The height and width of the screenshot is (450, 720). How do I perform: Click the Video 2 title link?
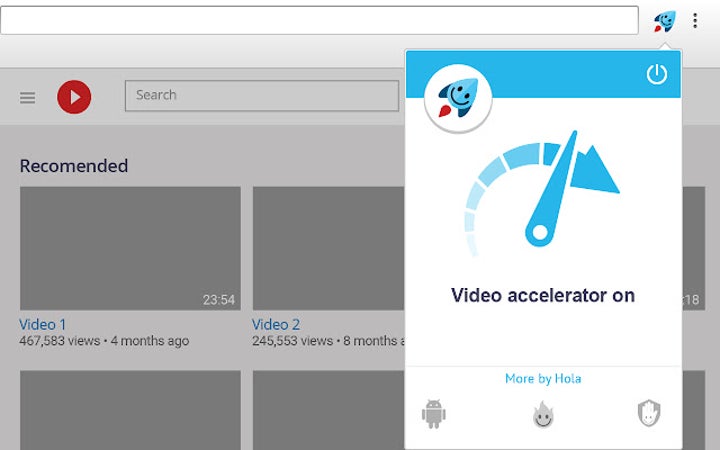point(276,324)
